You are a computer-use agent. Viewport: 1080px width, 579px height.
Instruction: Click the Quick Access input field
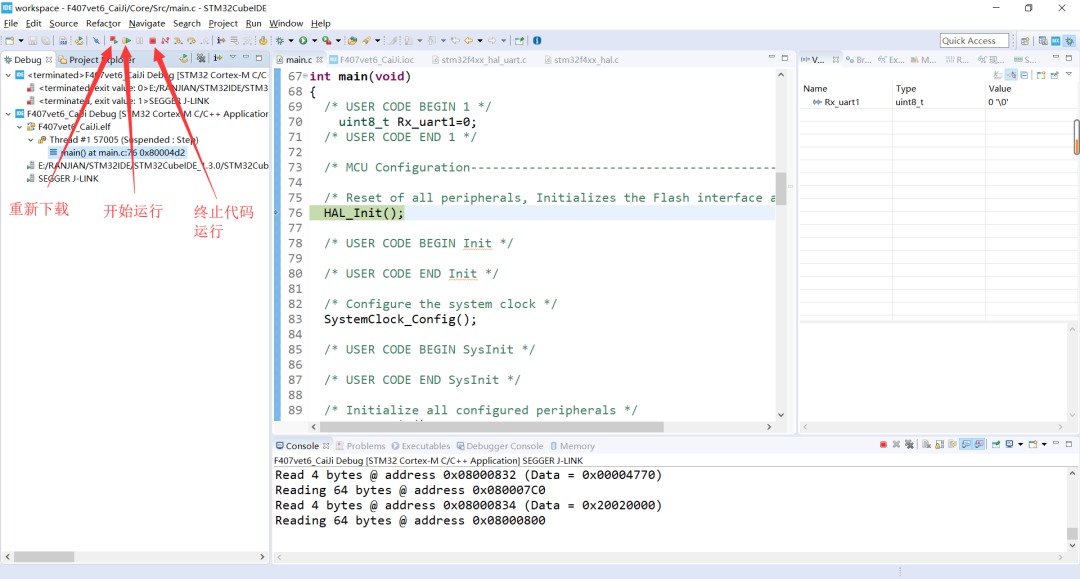[x=974, y=41]
